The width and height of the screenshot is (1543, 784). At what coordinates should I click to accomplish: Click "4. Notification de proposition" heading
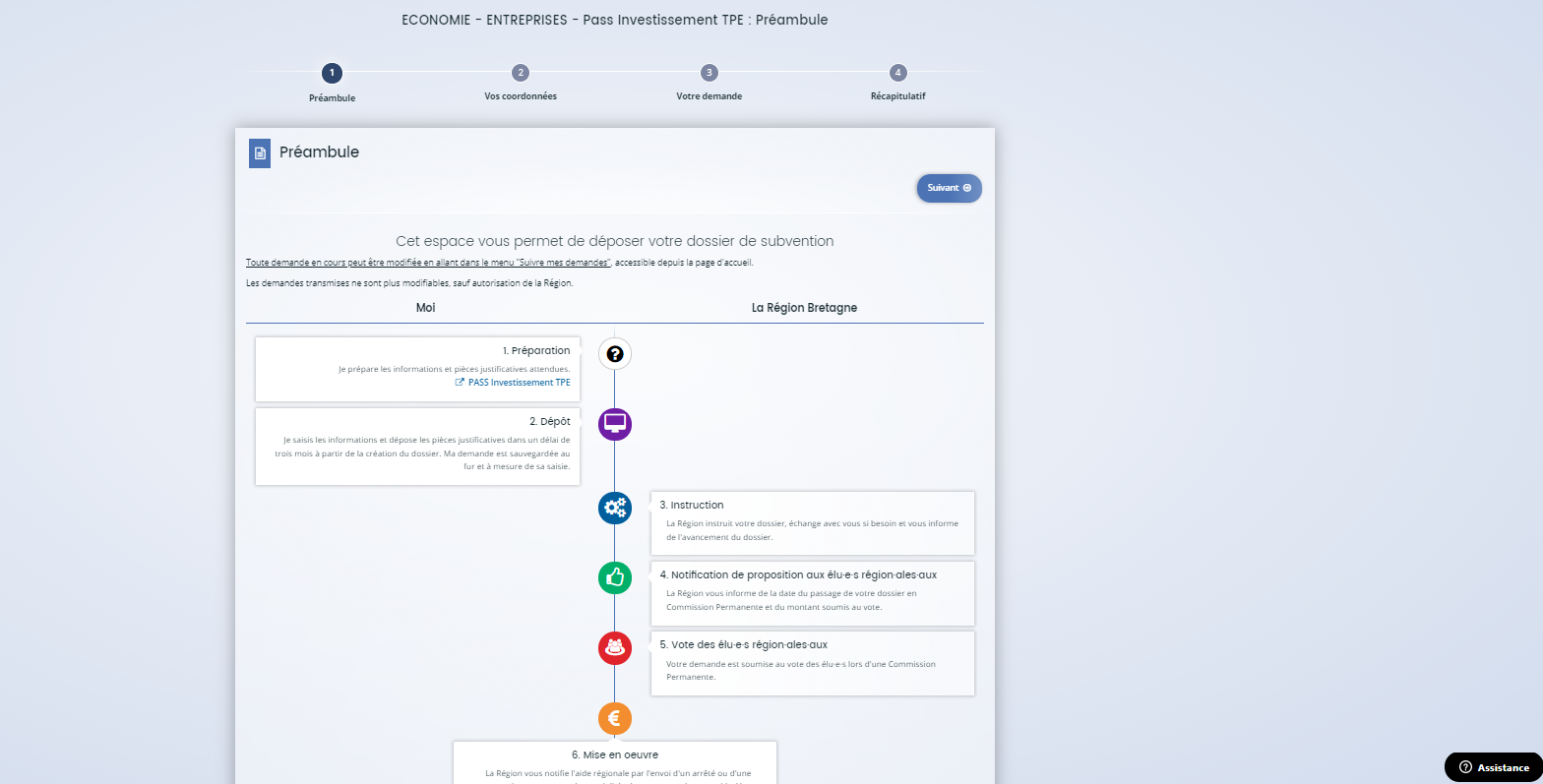click(x=798, y=575)
